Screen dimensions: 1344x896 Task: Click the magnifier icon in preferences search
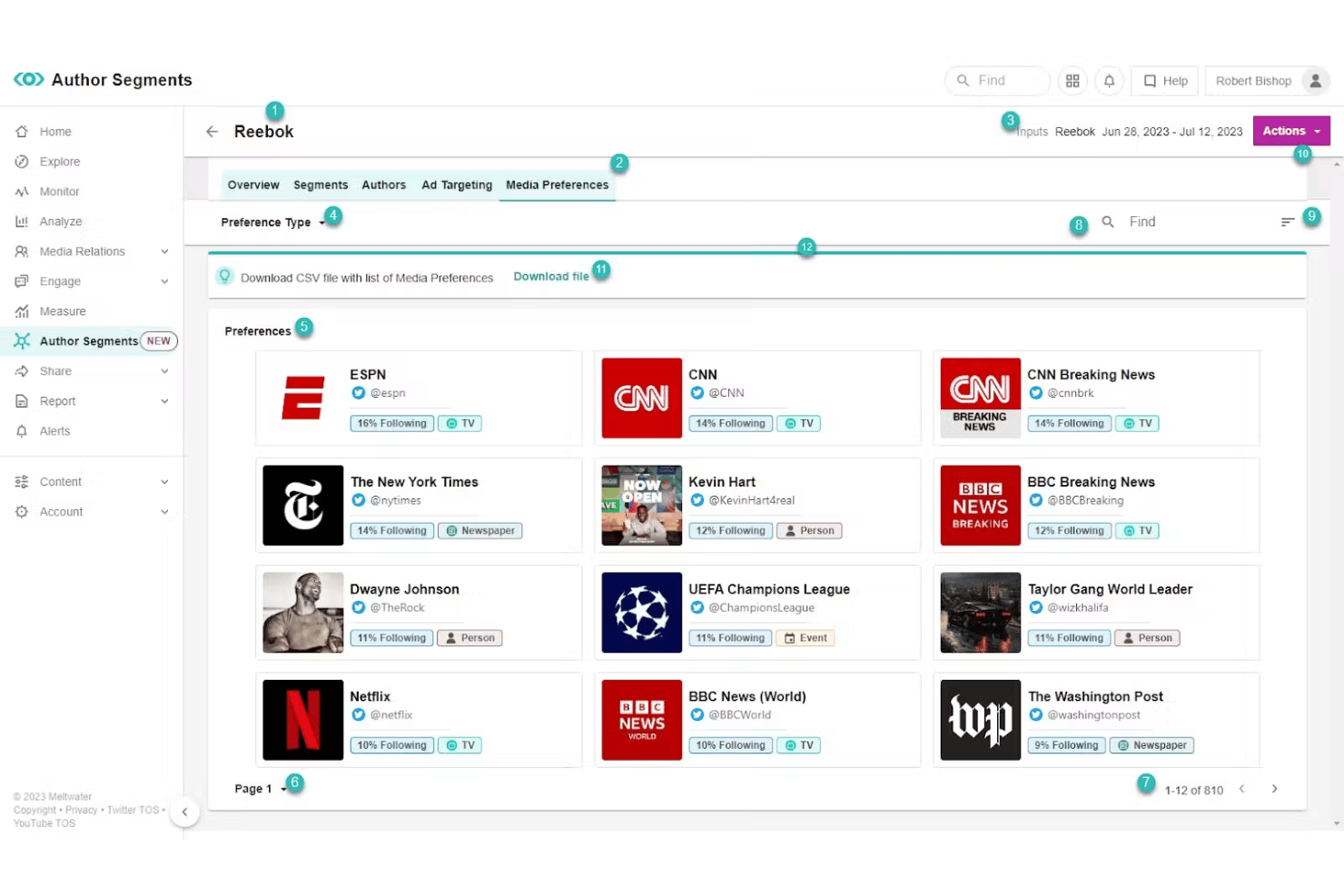tap(1108, 222)
